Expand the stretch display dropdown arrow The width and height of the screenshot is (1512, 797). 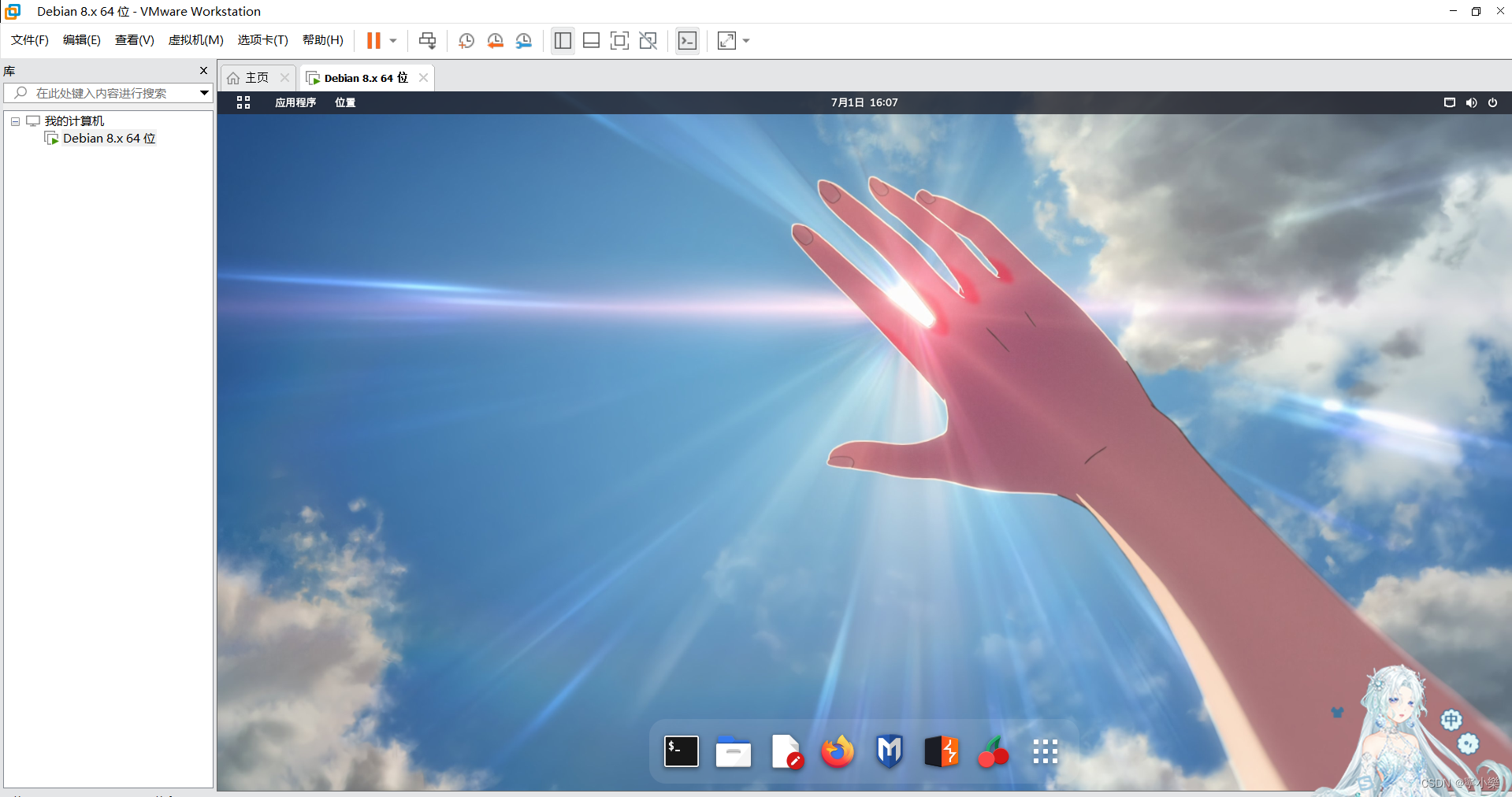coord(746,41)
